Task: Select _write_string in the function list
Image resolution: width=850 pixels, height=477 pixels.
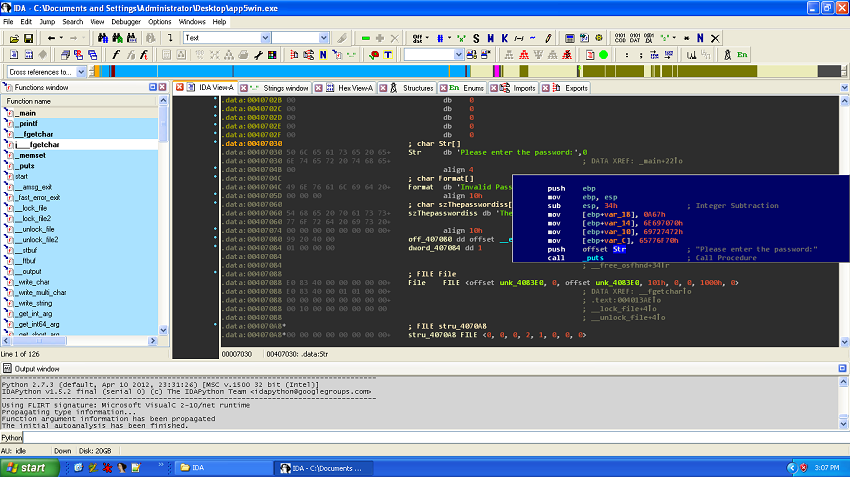Action: [34, 303]
